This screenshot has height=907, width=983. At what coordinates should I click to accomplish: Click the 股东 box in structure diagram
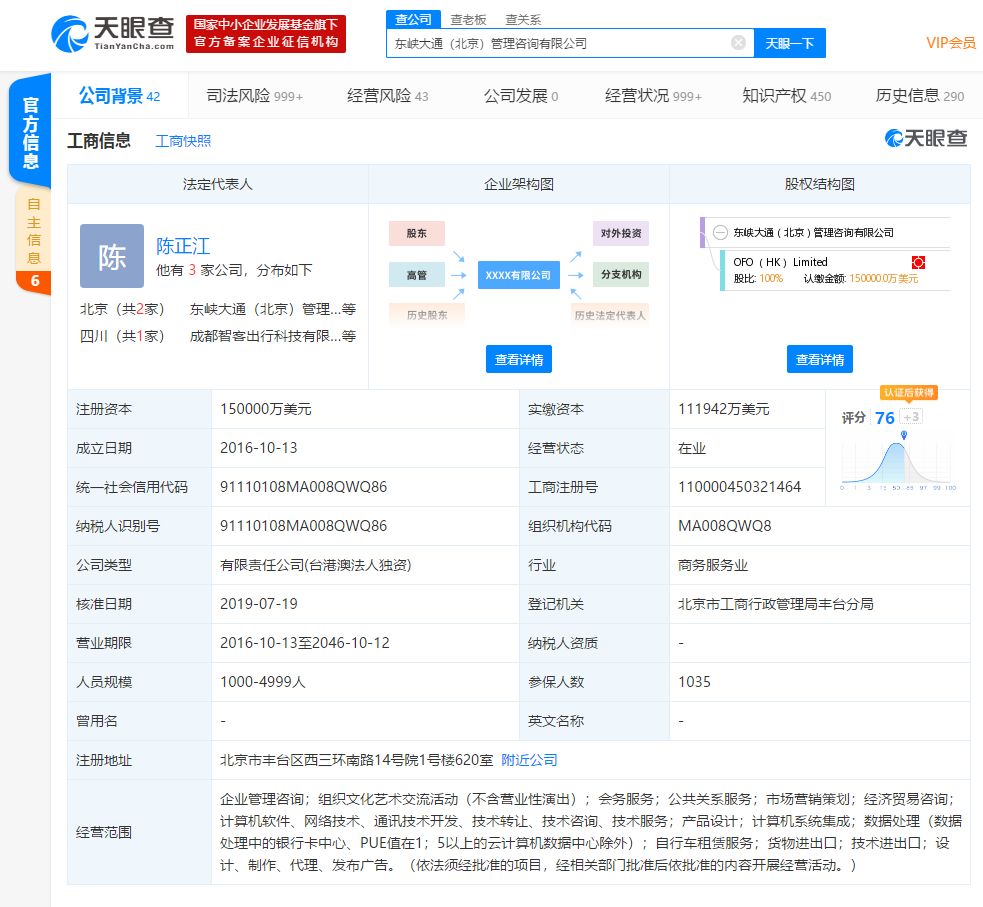[417, 233]
